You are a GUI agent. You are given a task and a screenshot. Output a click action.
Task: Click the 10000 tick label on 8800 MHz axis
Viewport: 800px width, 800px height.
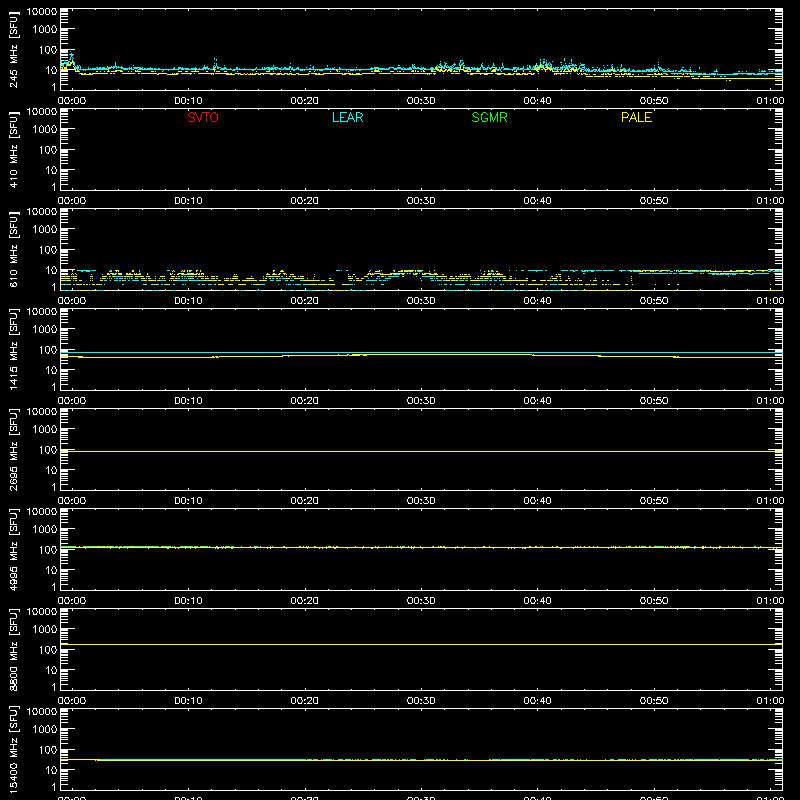coord(42,612)
